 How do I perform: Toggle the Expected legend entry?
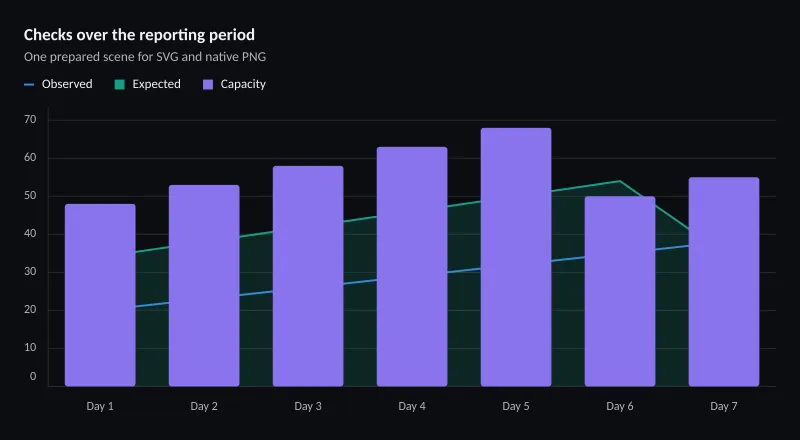[147, 84]
